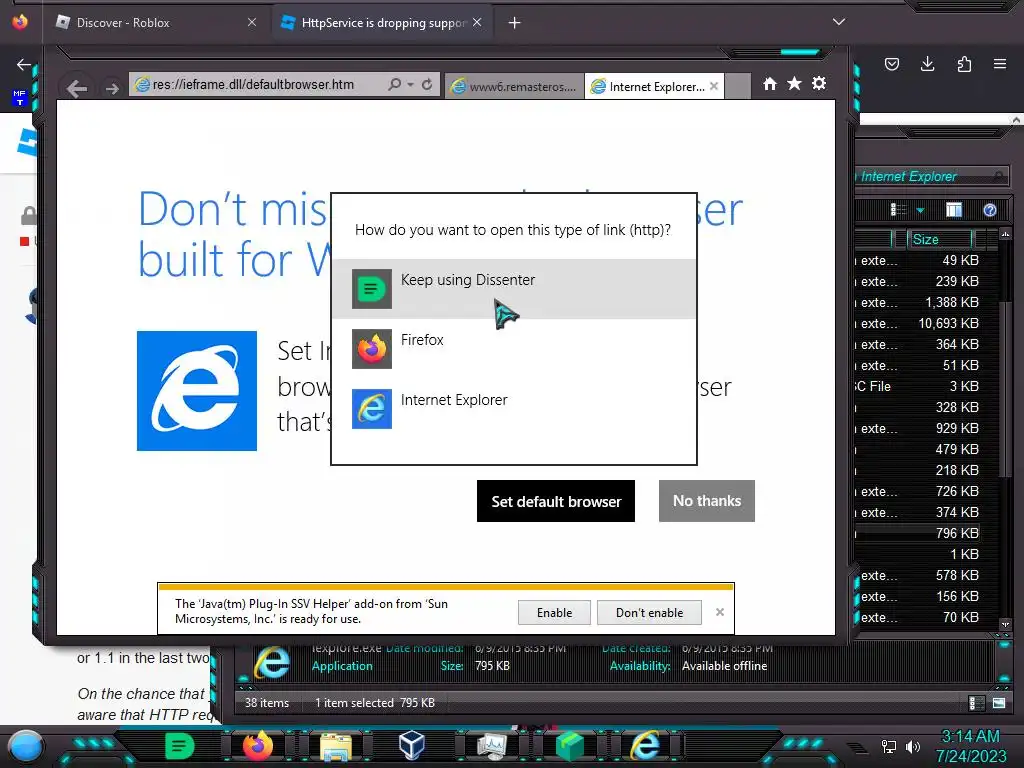Select the 796 KB file row
The width and height of the screenshot is (1024, 768).
(920, 533)
